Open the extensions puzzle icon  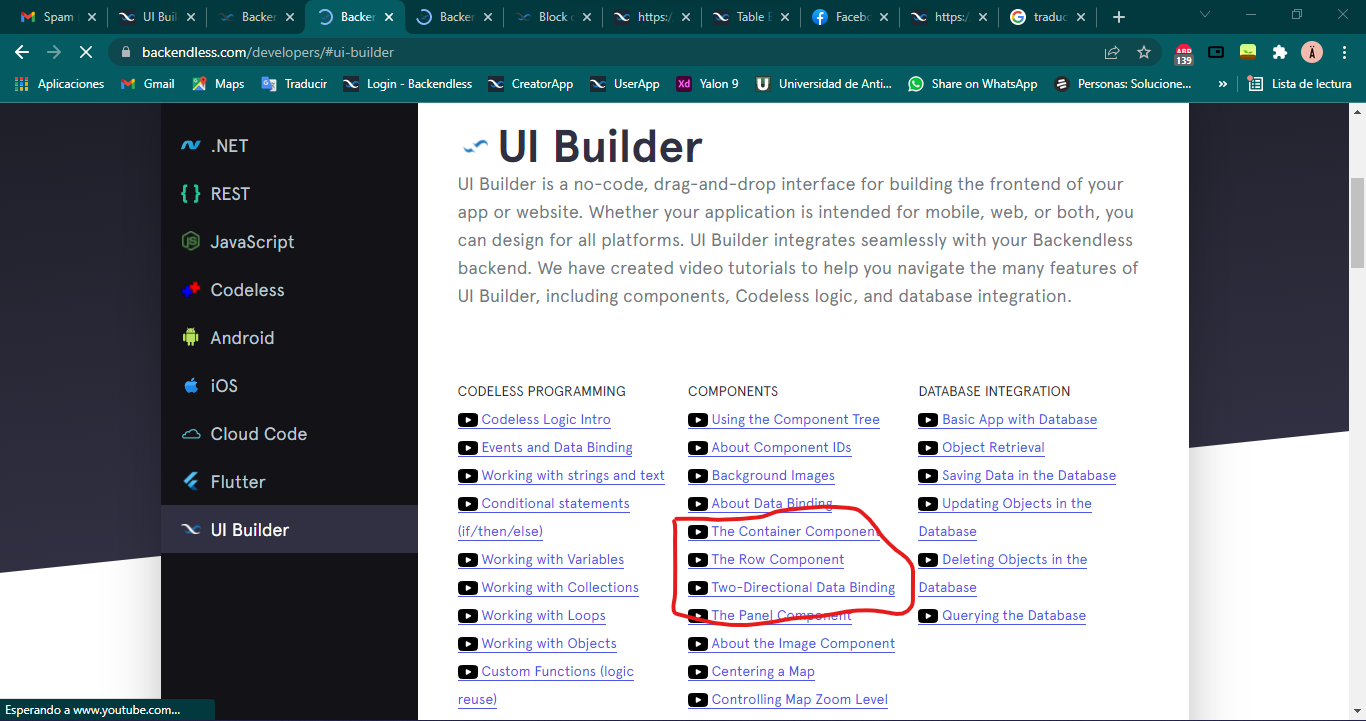1279,52
